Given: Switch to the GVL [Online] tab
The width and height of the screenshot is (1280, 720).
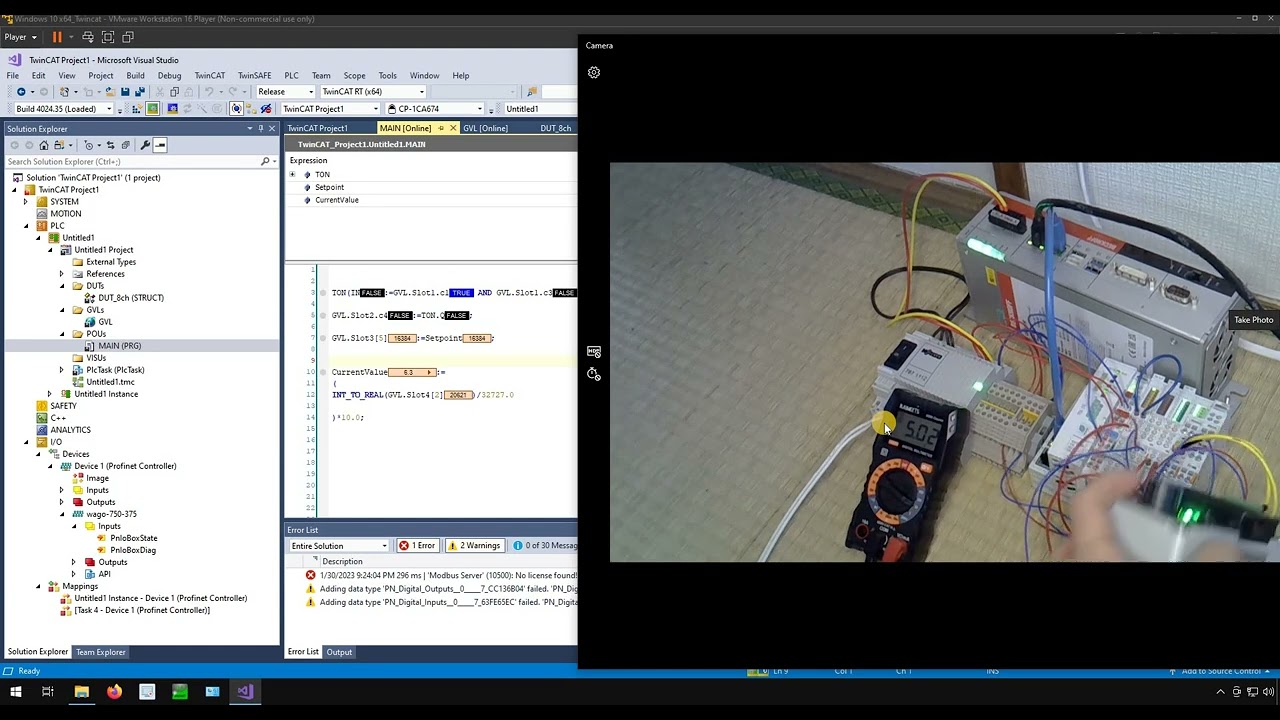Looking at the screenshot, I should click(x=485, y=128).
